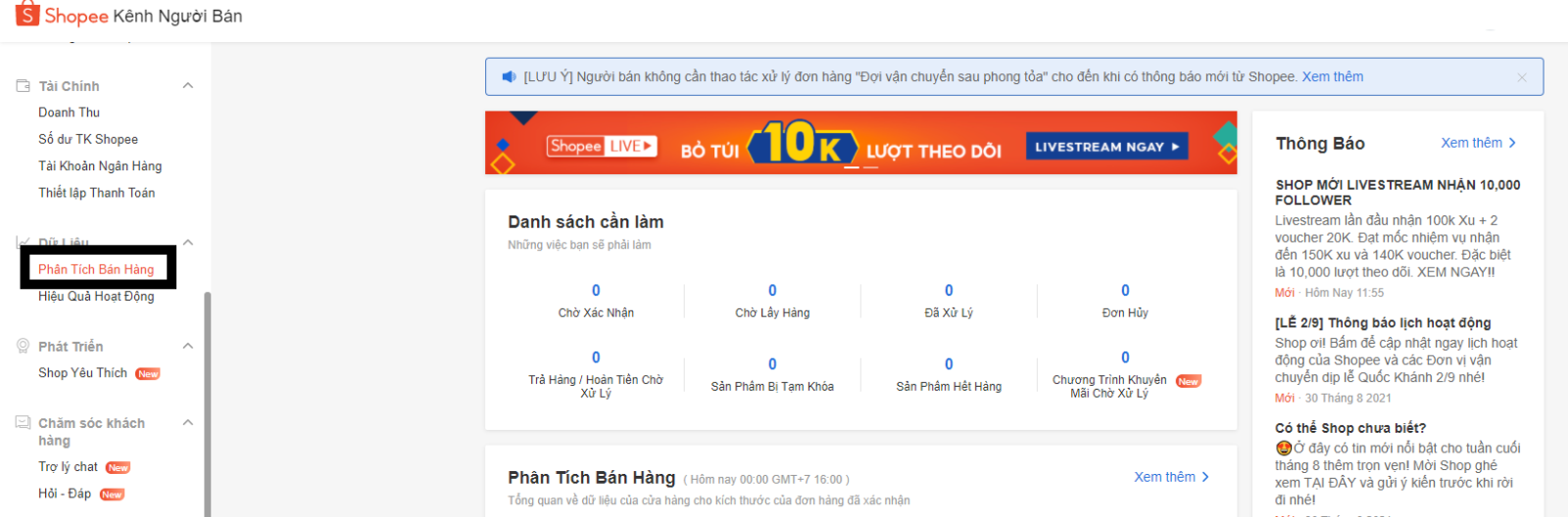Click Xem thêm in Thông Báo panel
This screenshot has height=517, width=1568.
click(1478, 143)
